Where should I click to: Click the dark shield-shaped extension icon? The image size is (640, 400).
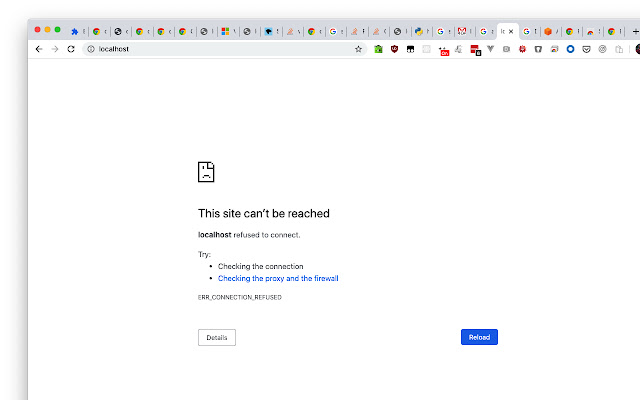point(538,49)
